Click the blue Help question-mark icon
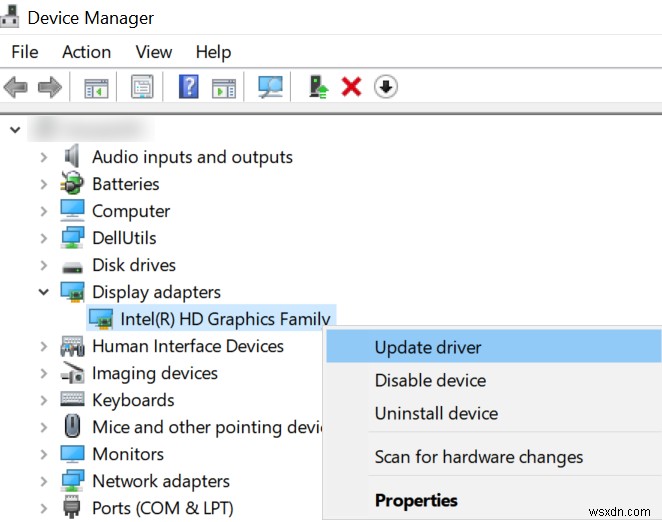Image resolution: width=662 pixels, height=522 pixels. (188, 87)
